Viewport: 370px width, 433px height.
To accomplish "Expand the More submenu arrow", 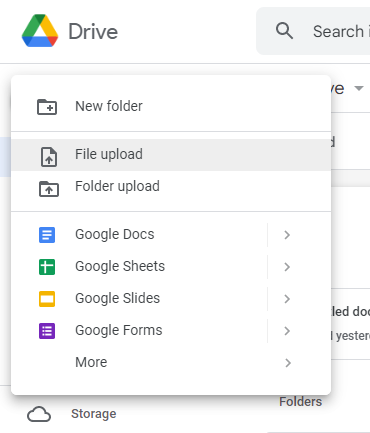I will click(x=288, y=363).
